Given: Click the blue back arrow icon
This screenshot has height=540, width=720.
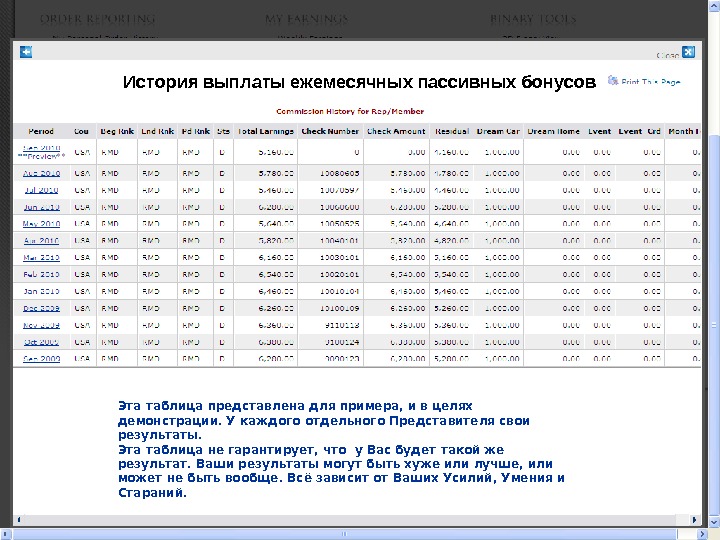Looking at the screenshot, I should tap(26, 52).
